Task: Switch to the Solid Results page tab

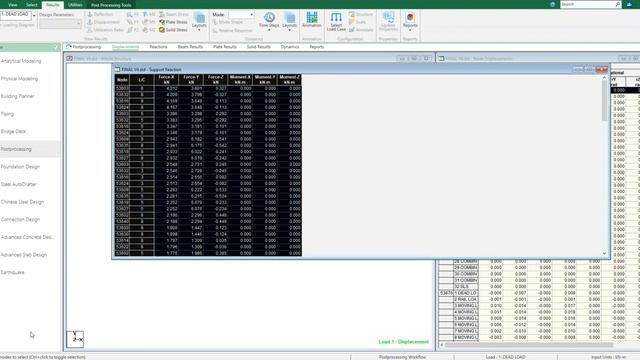Action: tap(258, 47)
